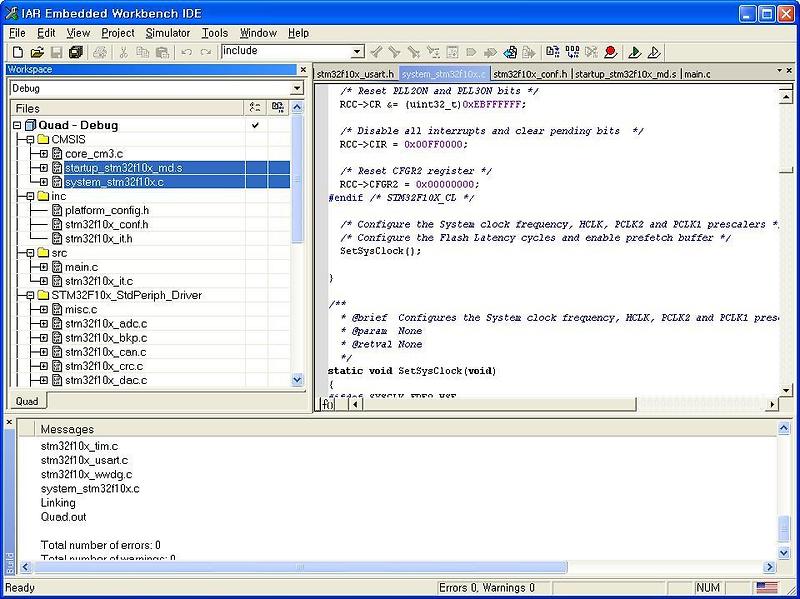Click in the quick search 'include' field
The image size is (800, 599).
[286, 51]
